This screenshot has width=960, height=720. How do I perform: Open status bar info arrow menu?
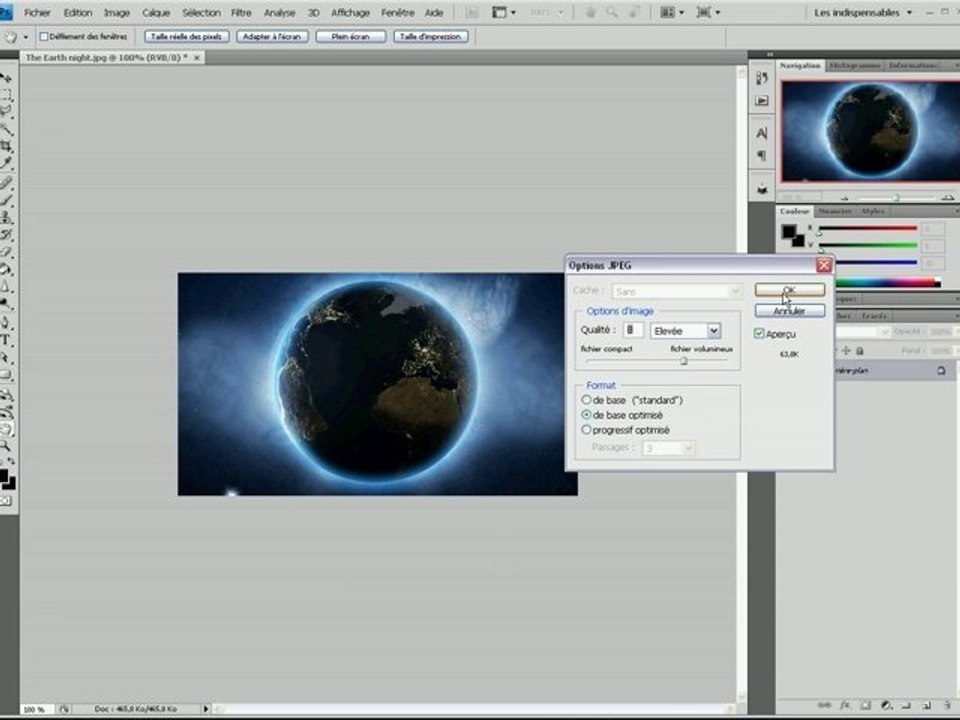(206, 708)
